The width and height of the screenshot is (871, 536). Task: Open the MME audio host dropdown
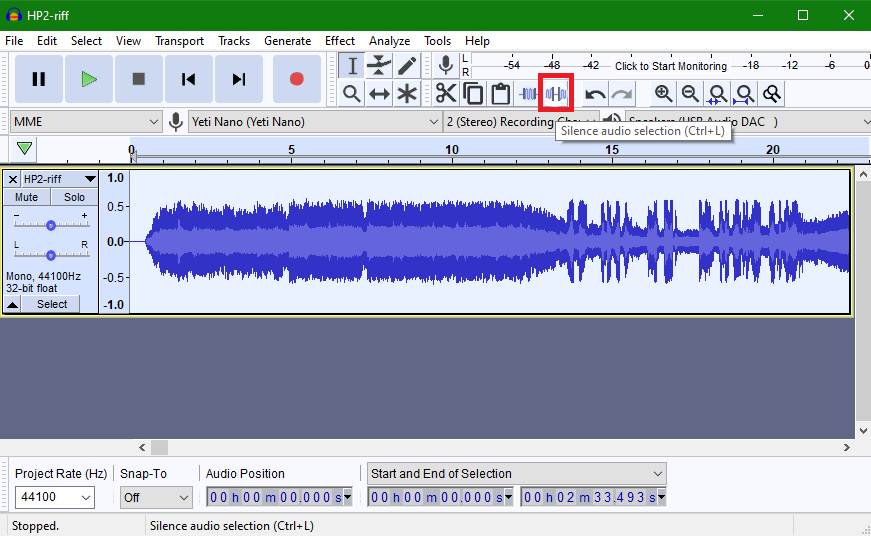pos(86,122)
